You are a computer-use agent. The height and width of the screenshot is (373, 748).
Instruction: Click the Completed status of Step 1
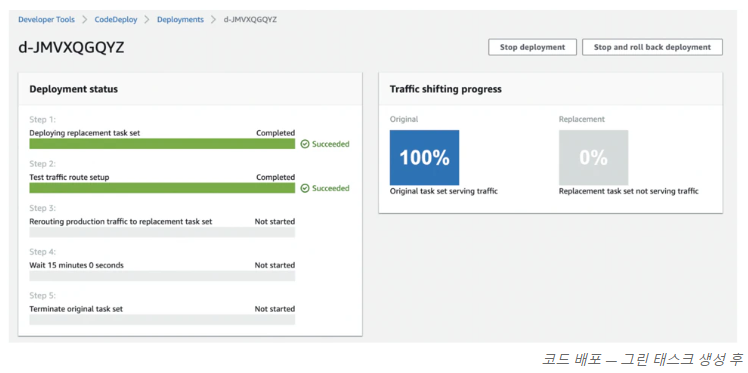click(x=275, y=133)
